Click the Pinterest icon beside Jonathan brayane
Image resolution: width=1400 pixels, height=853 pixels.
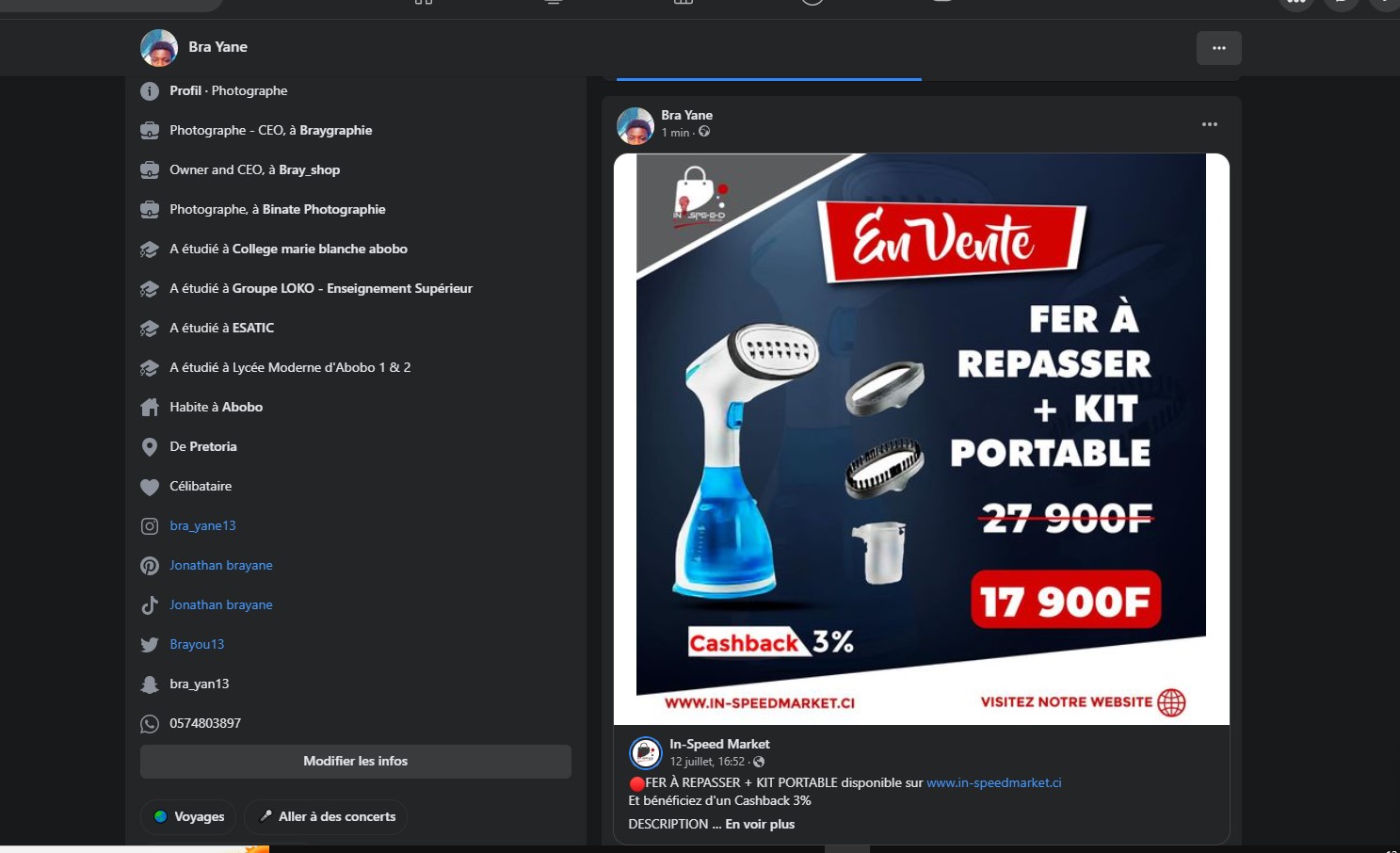click(x=150, y=566)
